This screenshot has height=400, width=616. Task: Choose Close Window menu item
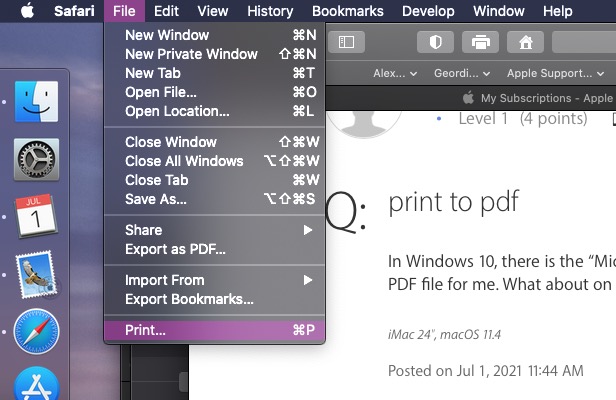pyautogui.click(x=215, y=142)
